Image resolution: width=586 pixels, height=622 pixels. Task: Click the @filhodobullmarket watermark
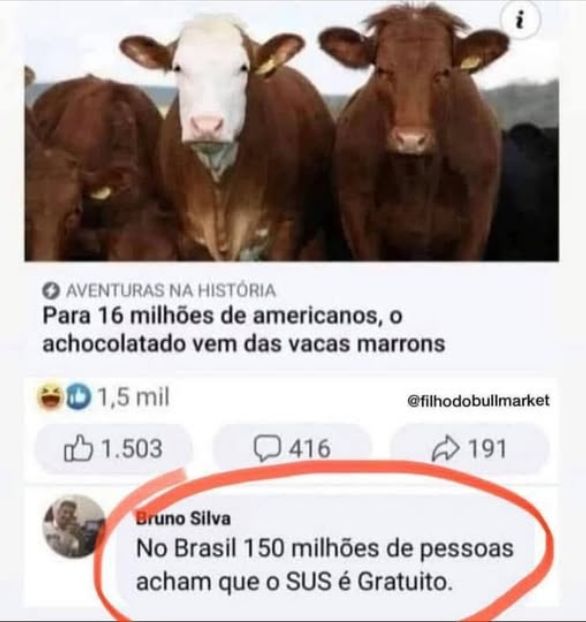click(x=478, y=401)
